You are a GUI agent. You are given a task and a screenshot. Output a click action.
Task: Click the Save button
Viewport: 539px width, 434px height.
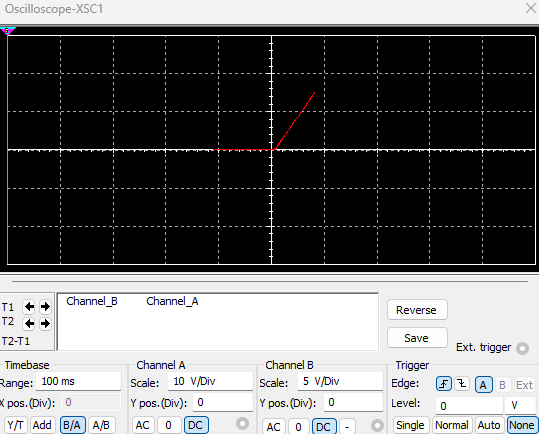click(417, 338)
